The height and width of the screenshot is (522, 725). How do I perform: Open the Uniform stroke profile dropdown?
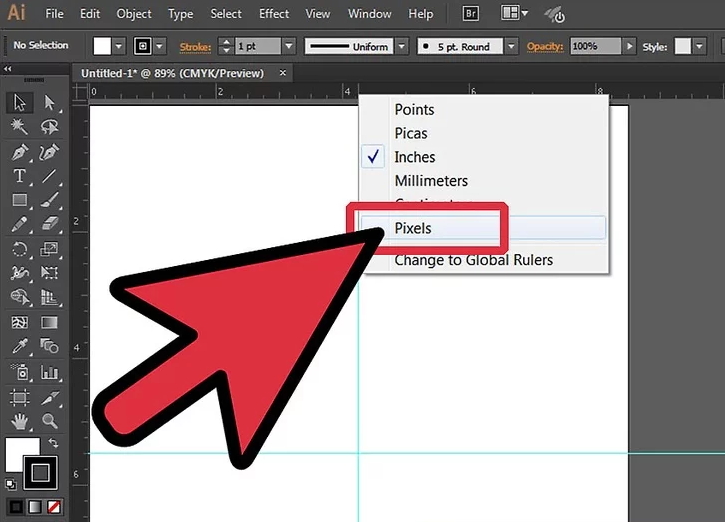401,47
